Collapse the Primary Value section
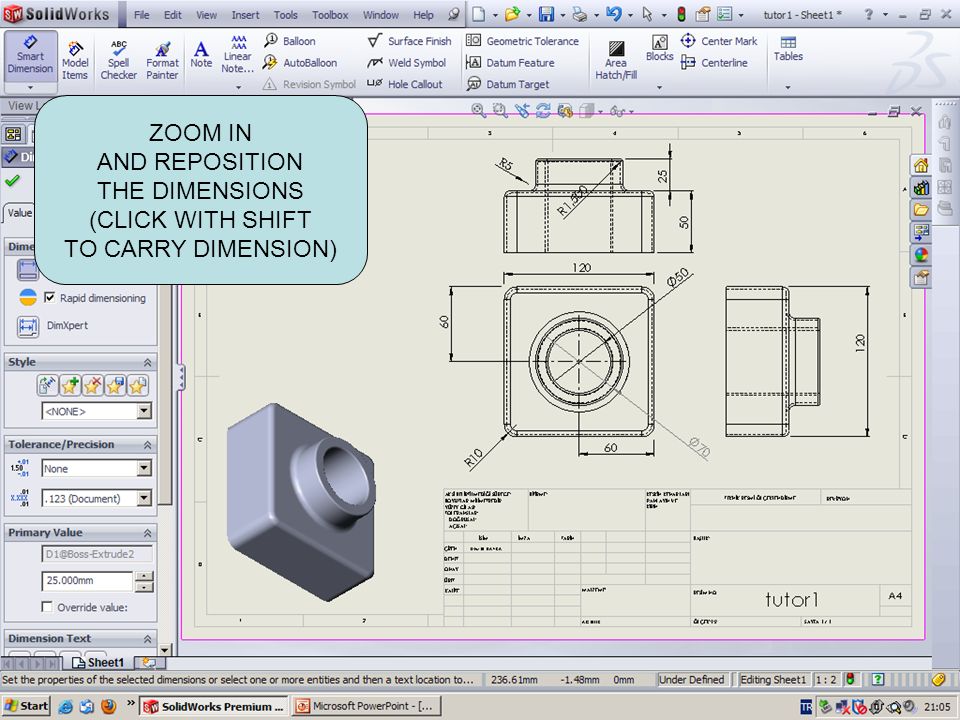The width and height of the screenshot is (960, 720). point(147,533)
